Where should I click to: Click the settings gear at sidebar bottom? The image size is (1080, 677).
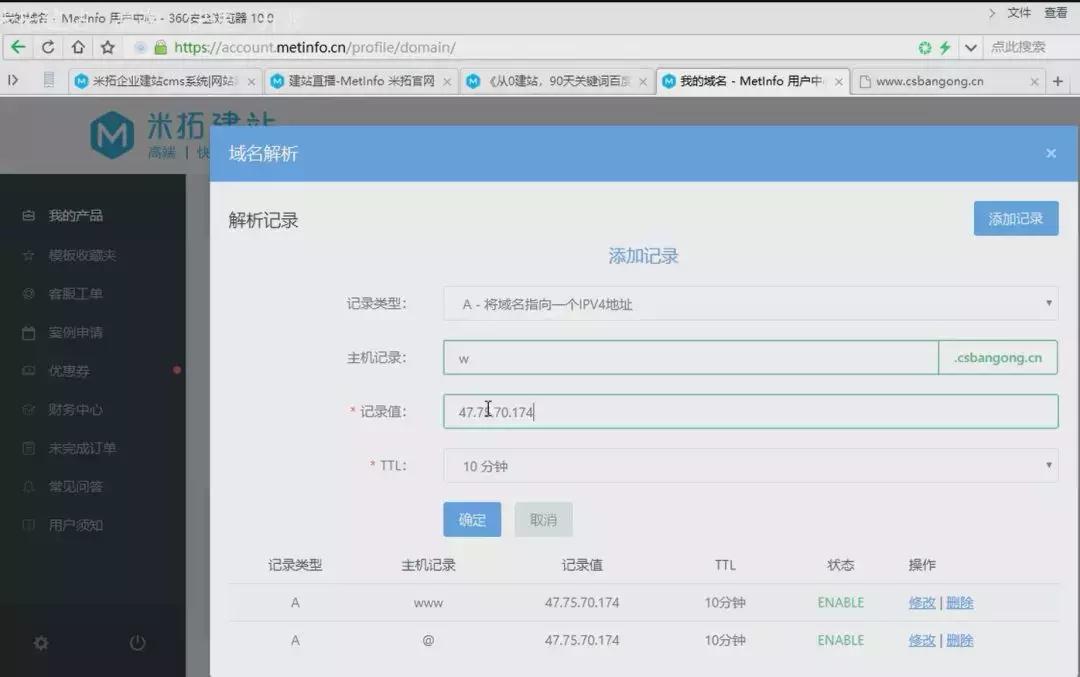[x=40, y=645]
